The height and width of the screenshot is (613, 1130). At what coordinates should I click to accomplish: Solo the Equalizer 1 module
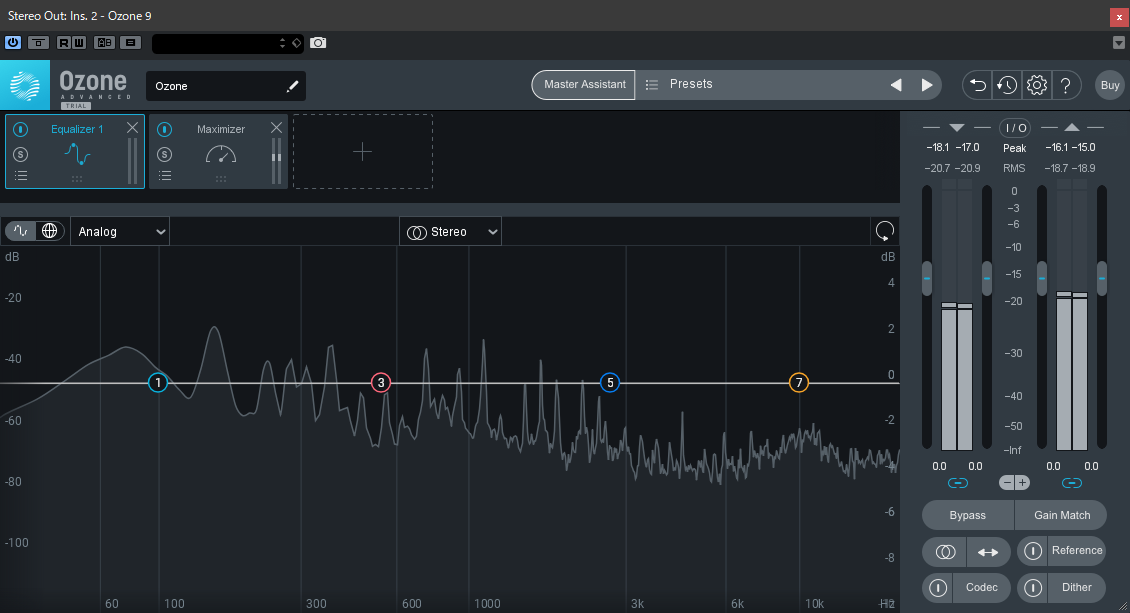20,154
